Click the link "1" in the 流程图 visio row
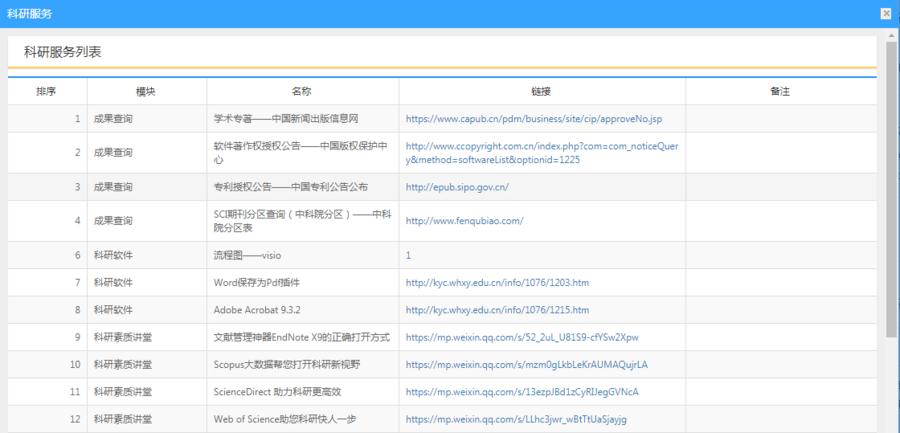900x433 pixels. click(x=408, y=255)
